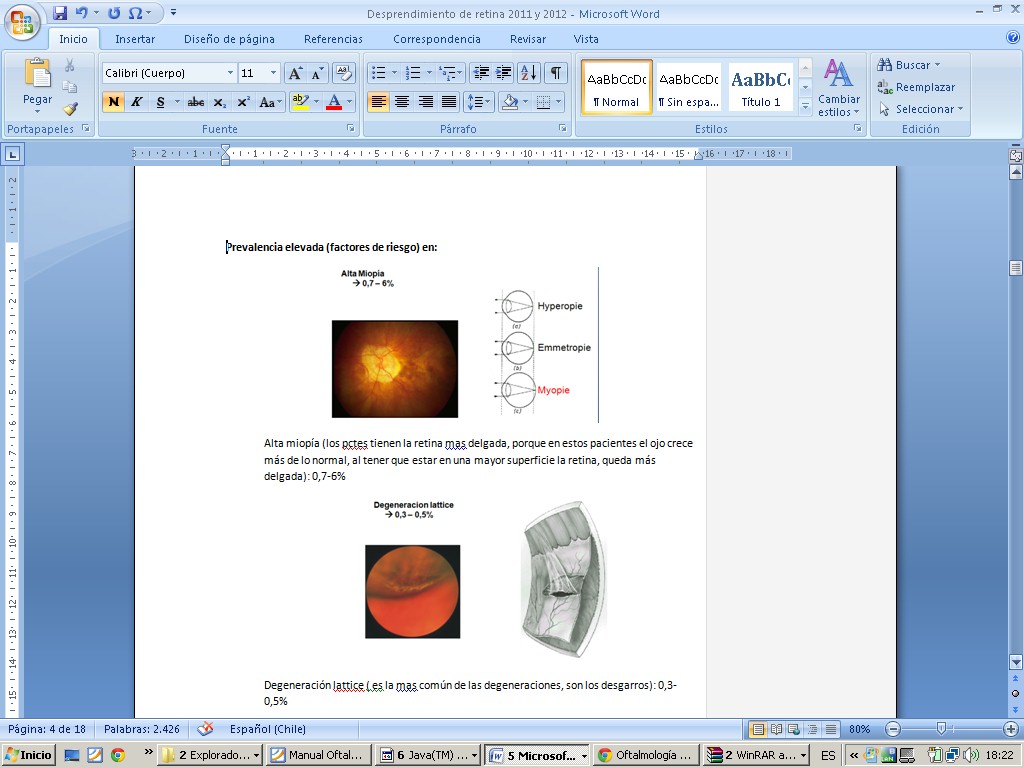The image size is (1024, 768).
Task: Click the Grow Font icon
Action: 295,73
